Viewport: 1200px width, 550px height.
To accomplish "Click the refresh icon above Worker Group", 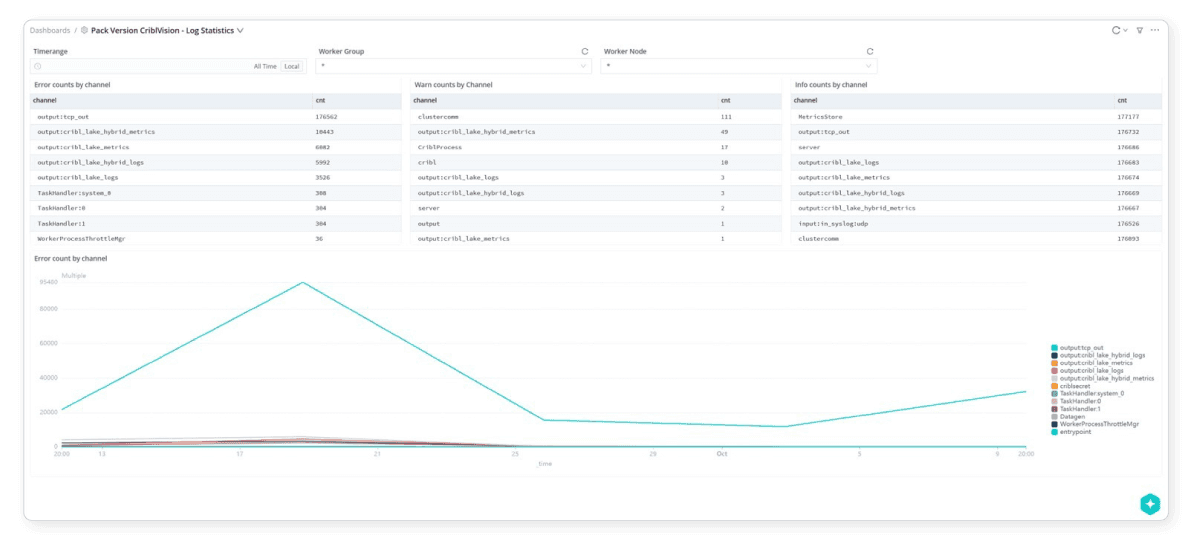I will coord(585,51).
